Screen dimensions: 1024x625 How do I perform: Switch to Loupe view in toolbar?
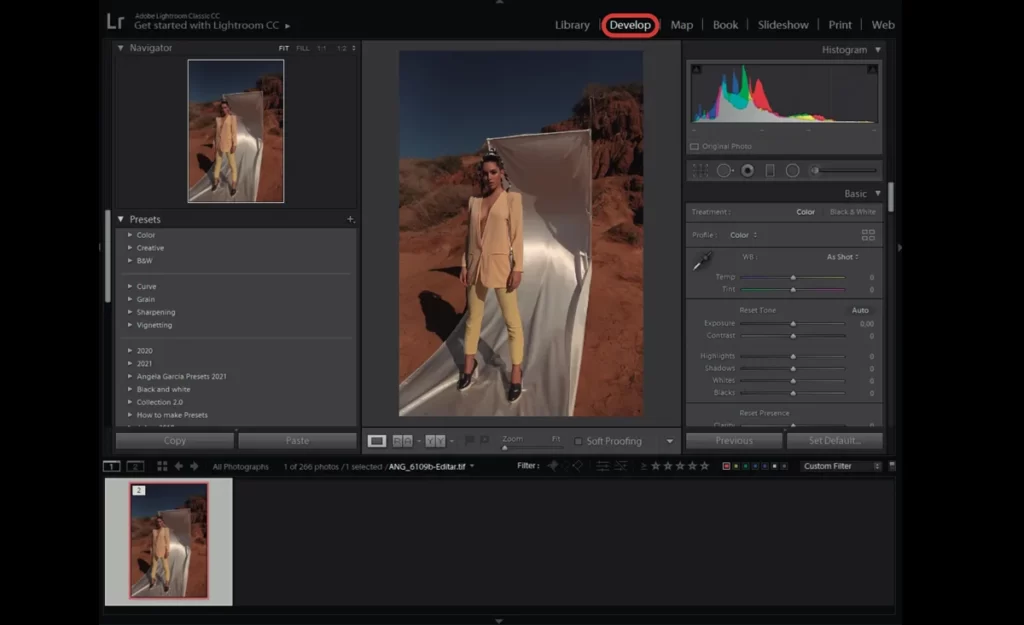(x=377, y=441)
